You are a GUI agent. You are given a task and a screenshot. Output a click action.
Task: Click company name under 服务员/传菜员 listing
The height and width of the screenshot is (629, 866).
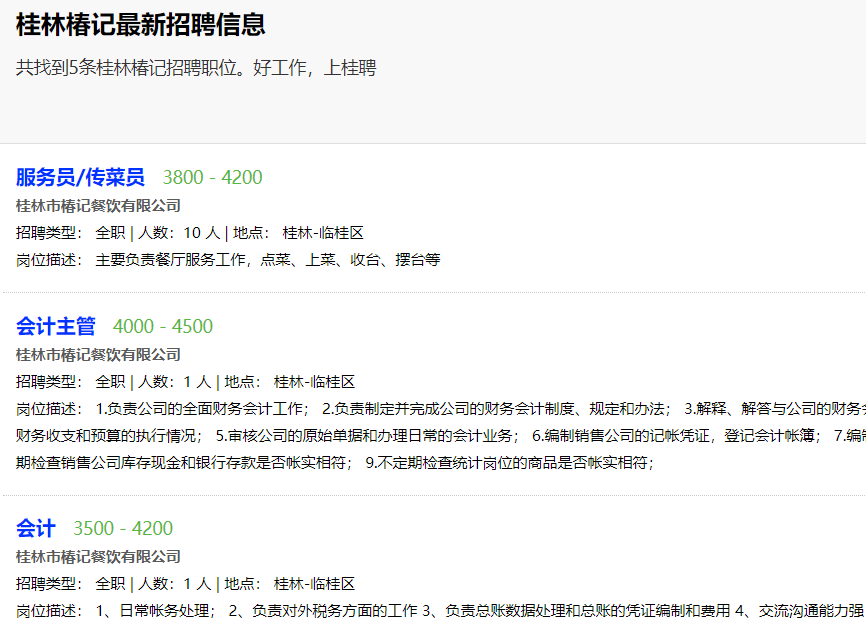pyautogui.click(x=98, y=205)
